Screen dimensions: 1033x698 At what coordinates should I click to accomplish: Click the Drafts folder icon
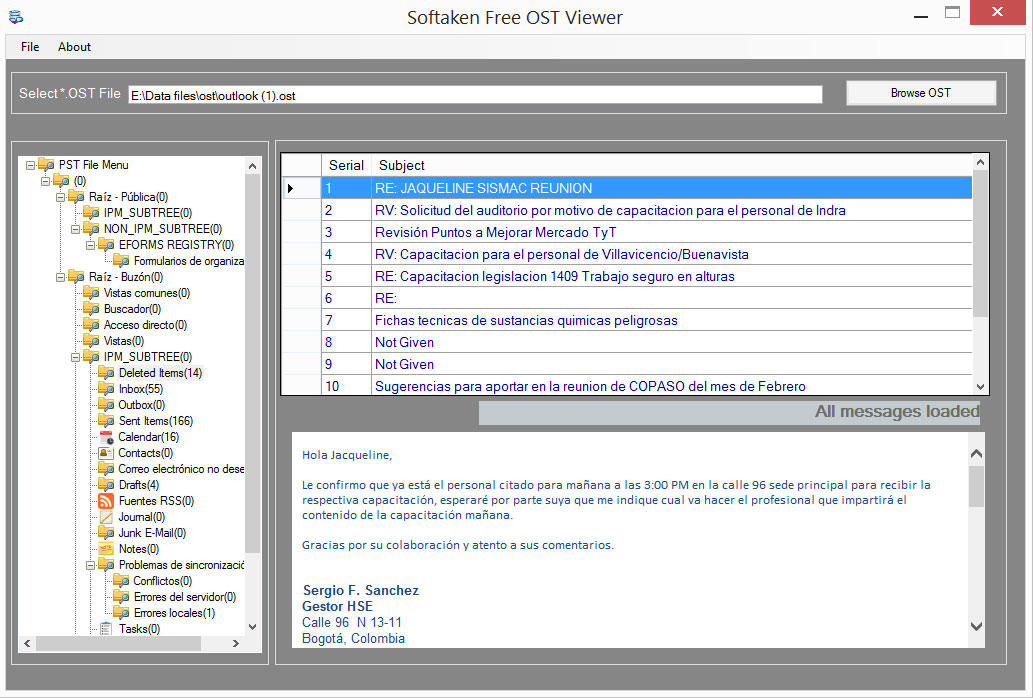106,485
